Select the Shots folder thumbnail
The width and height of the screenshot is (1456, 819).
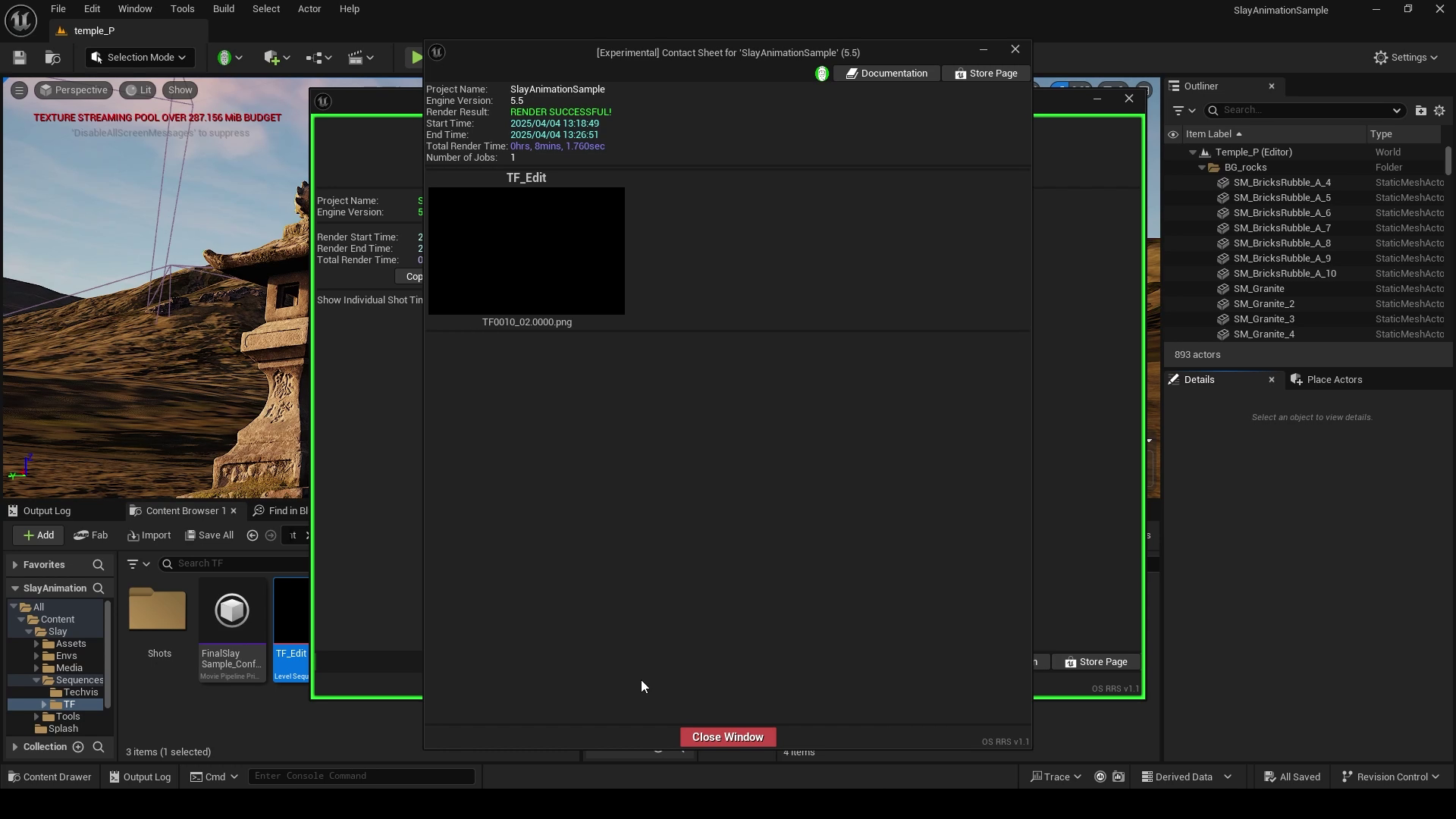tap(158, 610)
